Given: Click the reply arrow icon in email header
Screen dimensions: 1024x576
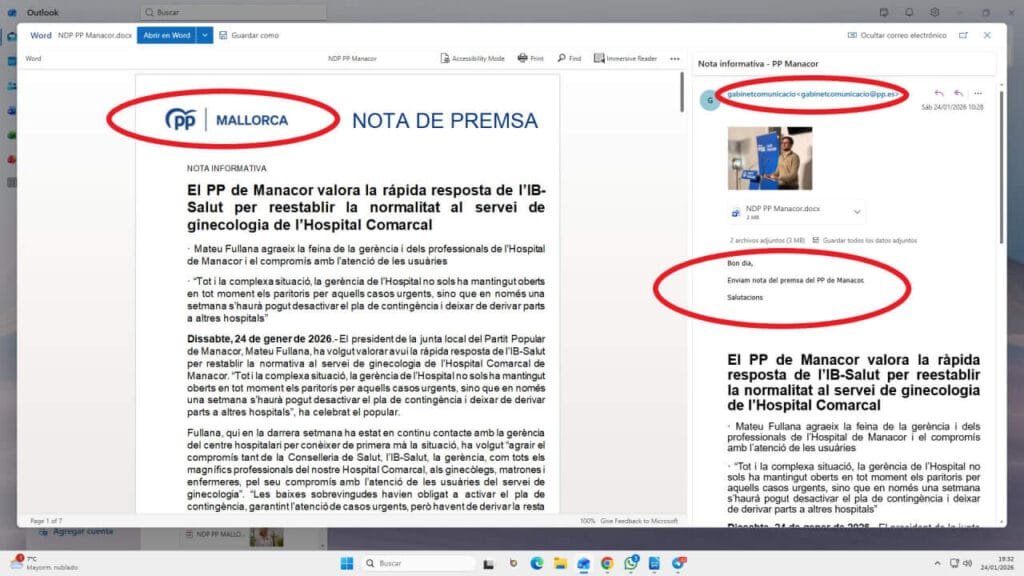Looking at the screenshot, I should pos(938,93).
